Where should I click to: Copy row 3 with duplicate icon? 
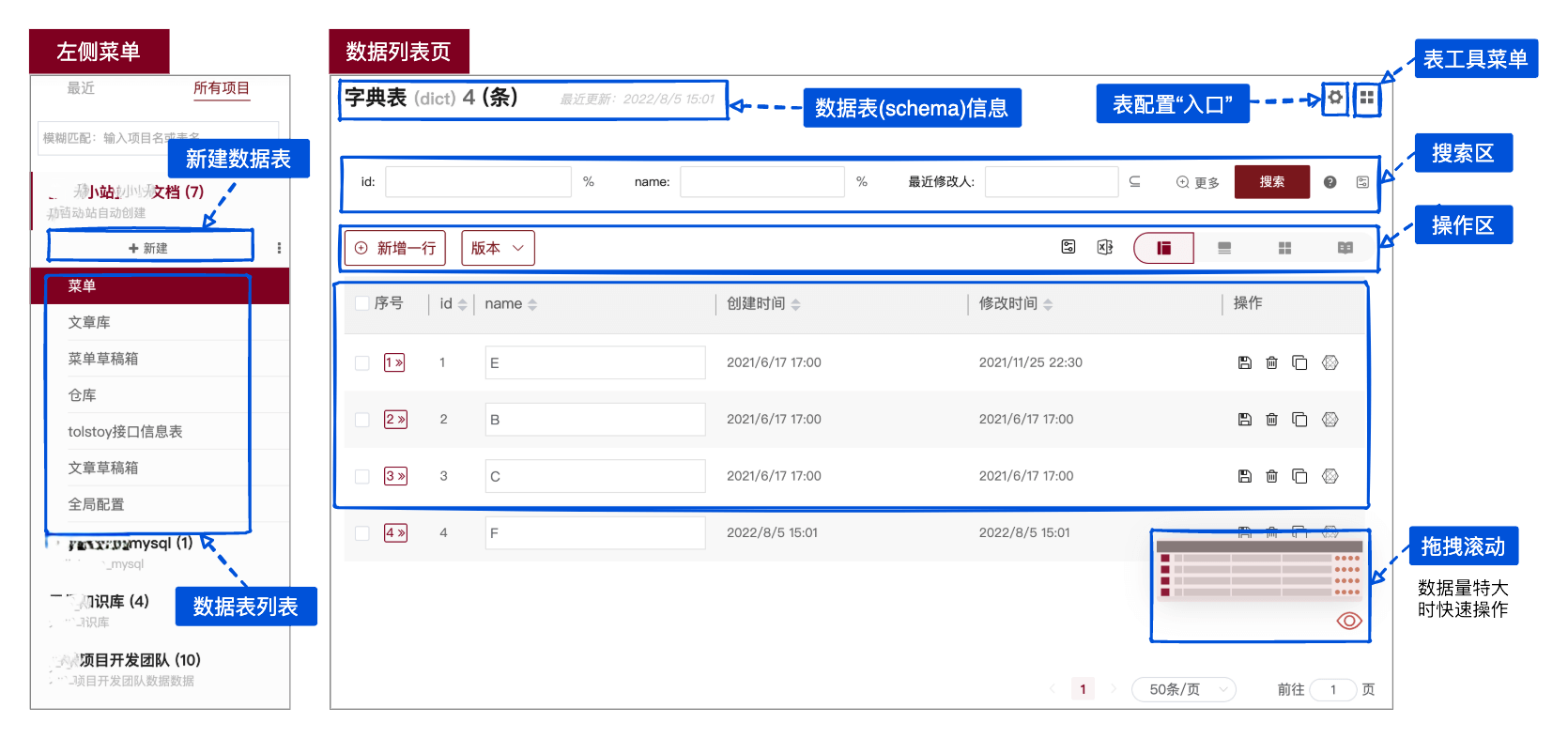point(1299,476)
